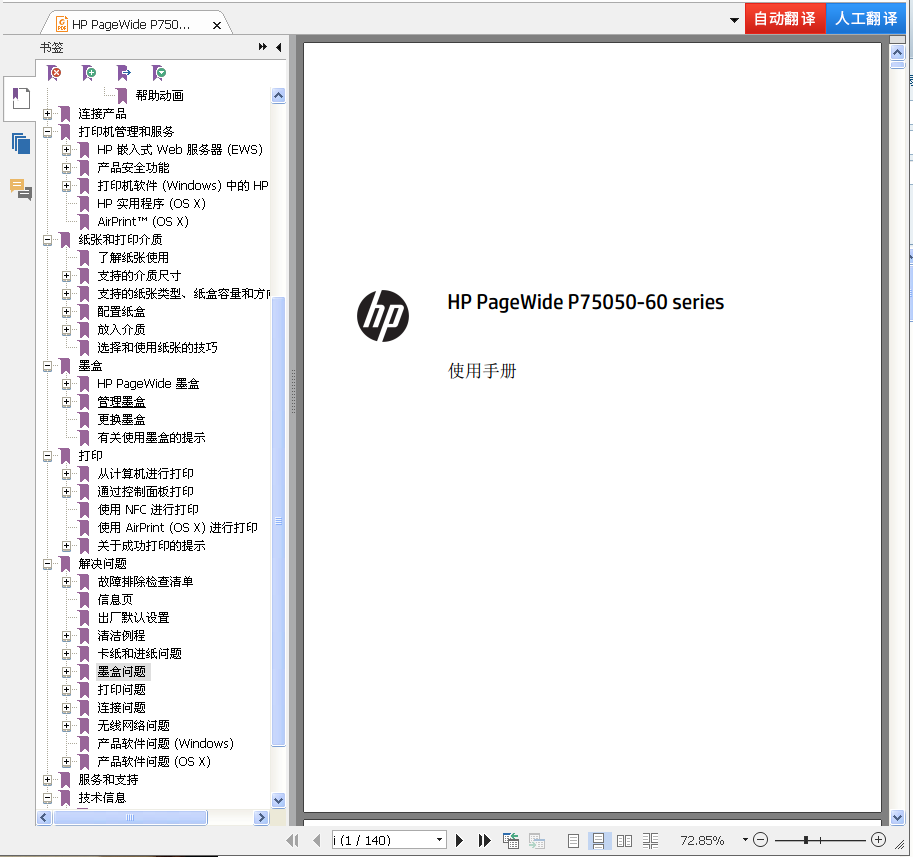This screenshot has width=913, height=857.
Task: Collapse the 墨盒 bookmark section
Action: pos(48,366)
